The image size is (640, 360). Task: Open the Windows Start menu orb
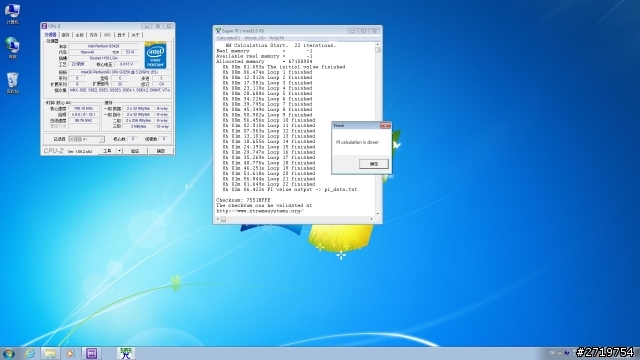tap(9, 353)
